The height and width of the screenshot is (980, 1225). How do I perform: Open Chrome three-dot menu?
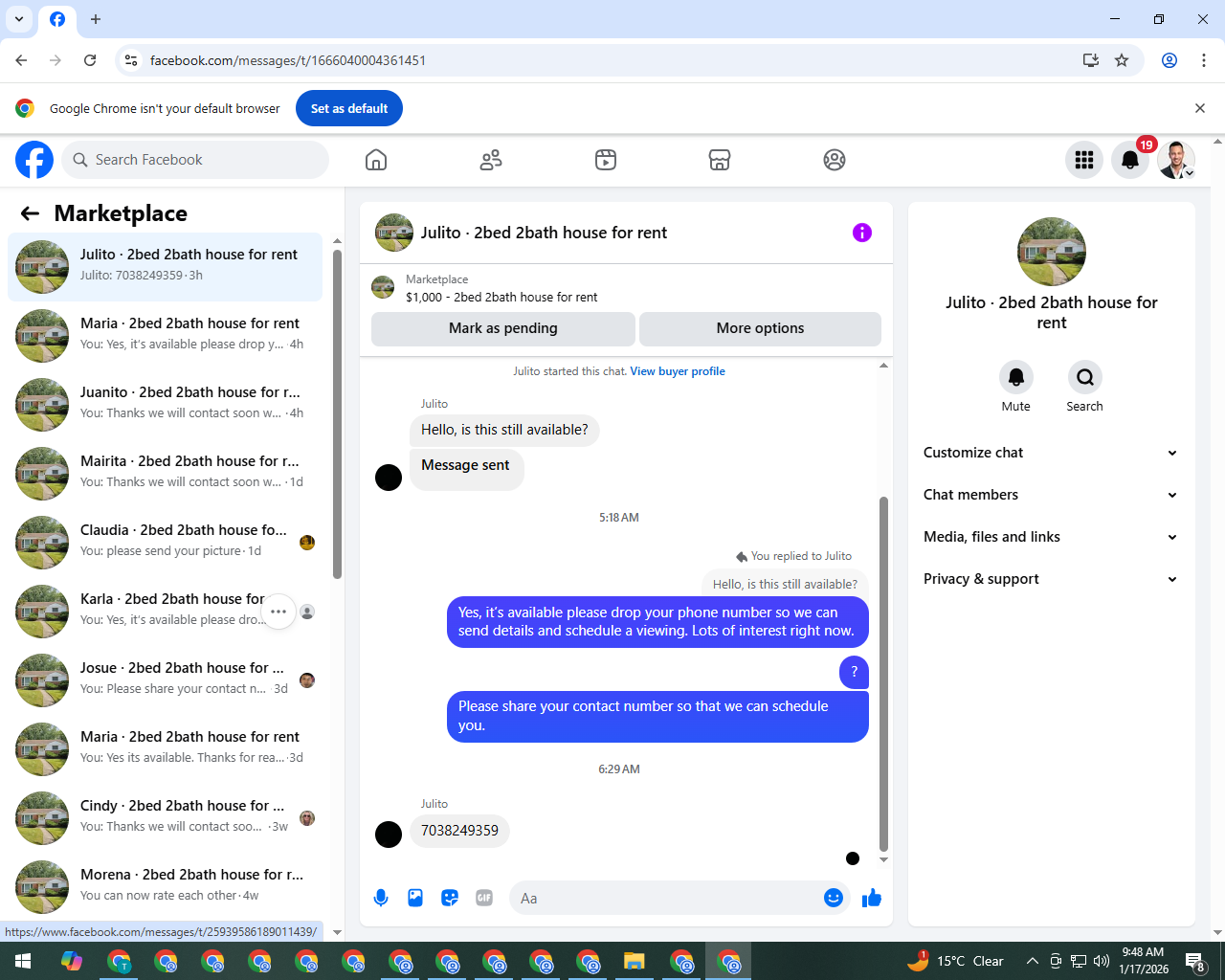pyautogui.click(x=1204, y=60)
